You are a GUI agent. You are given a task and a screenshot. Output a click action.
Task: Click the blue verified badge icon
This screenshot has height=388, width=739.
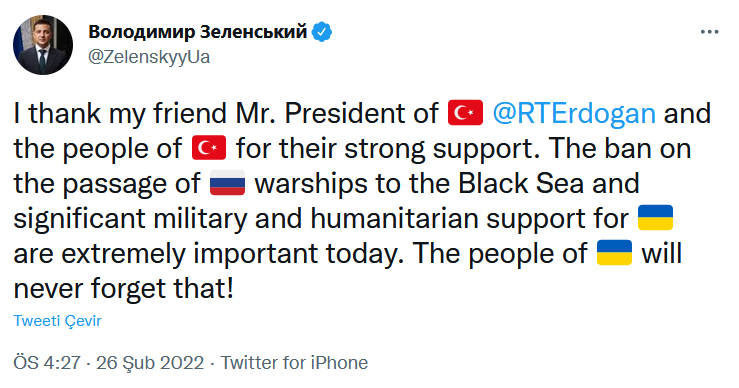tap(323, 32)
